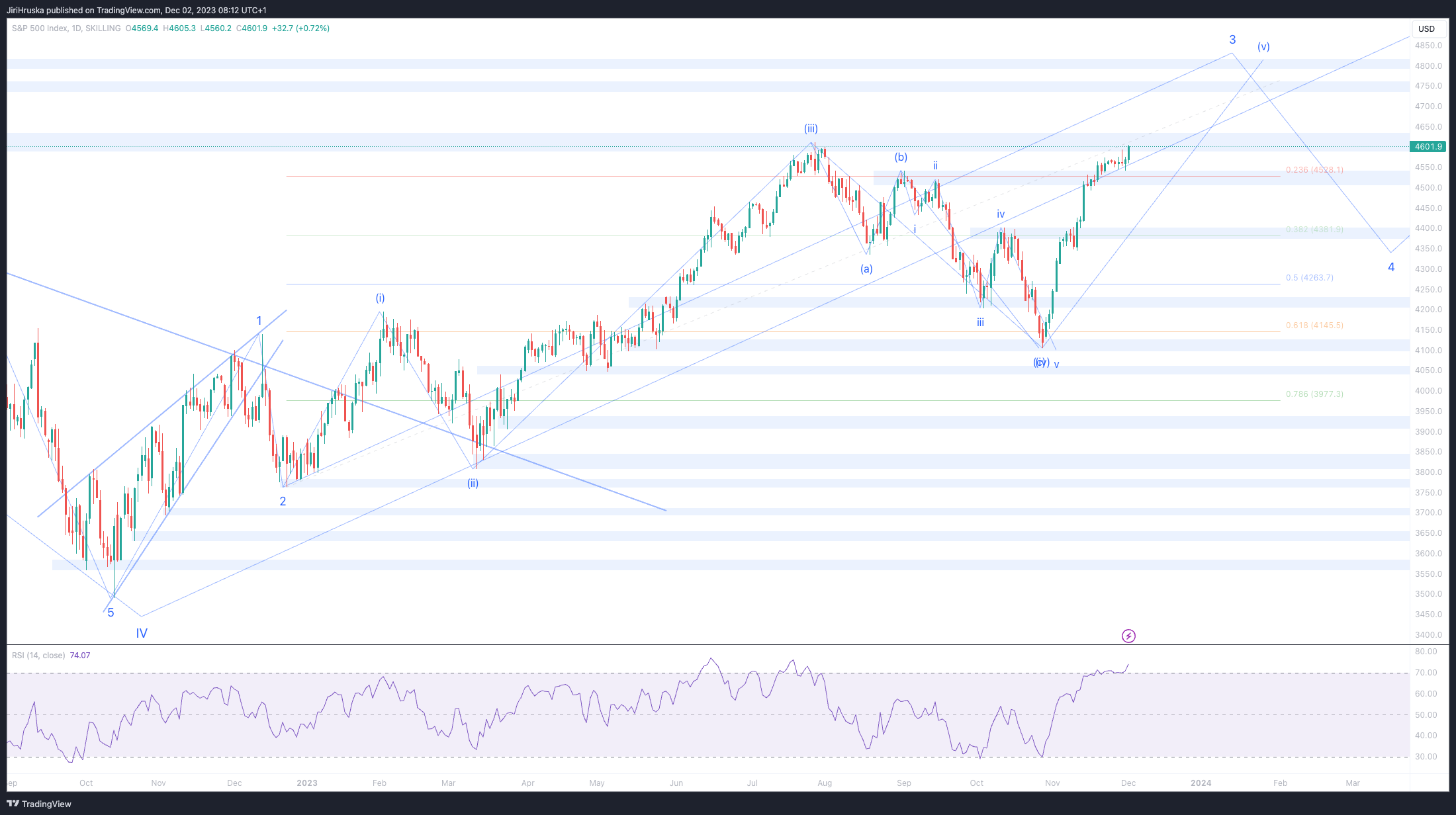1456x815 pixels.
Task: Click the projected wave 3 label at top right
Action: [x=1232, y=40]
